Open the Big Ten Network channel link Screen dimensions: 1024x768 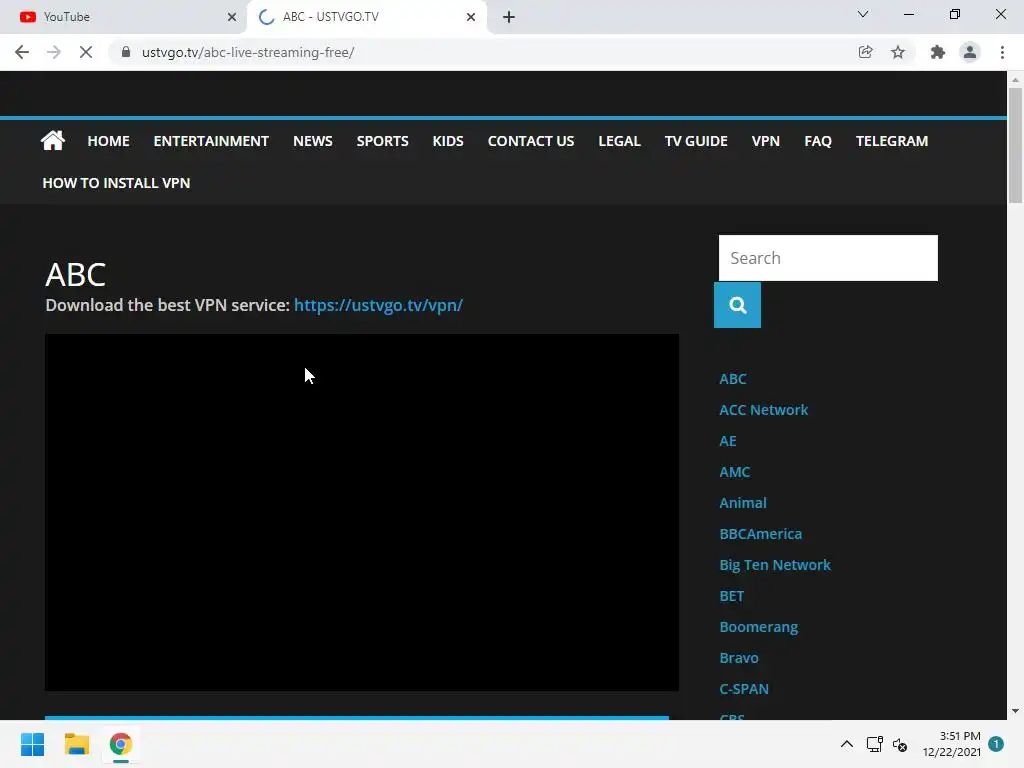[x=775, y=565]
